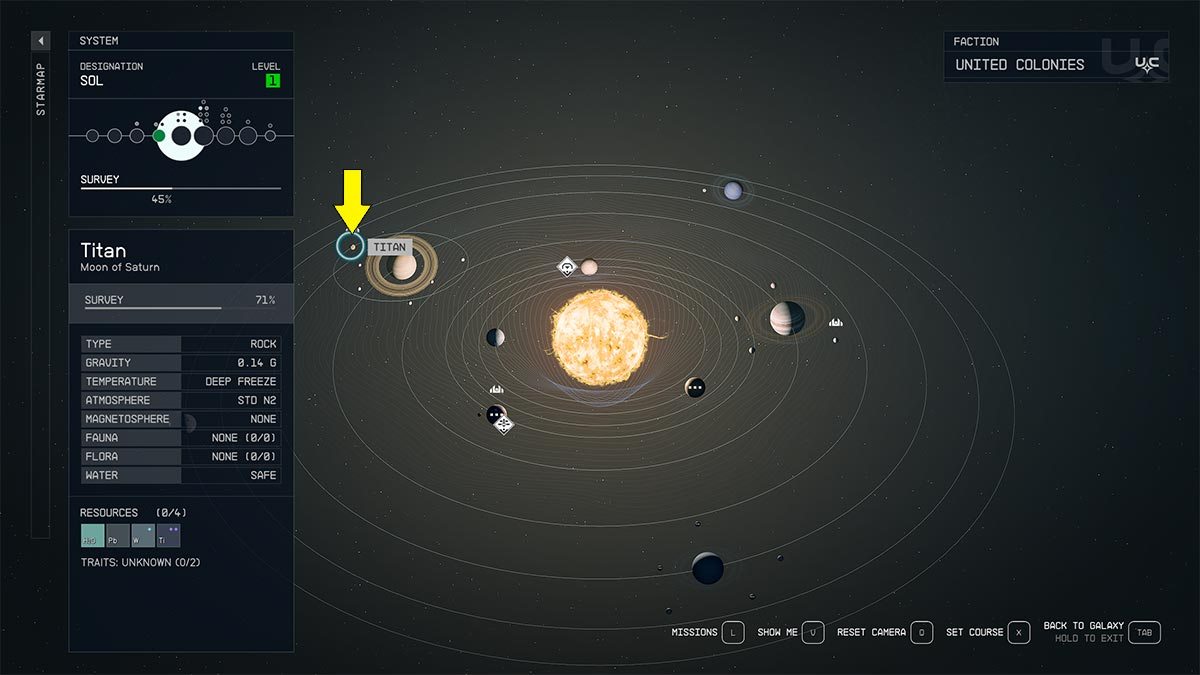Select the small moon right of Saturn's rings
1200x675 pixels.
coord(464,261)
